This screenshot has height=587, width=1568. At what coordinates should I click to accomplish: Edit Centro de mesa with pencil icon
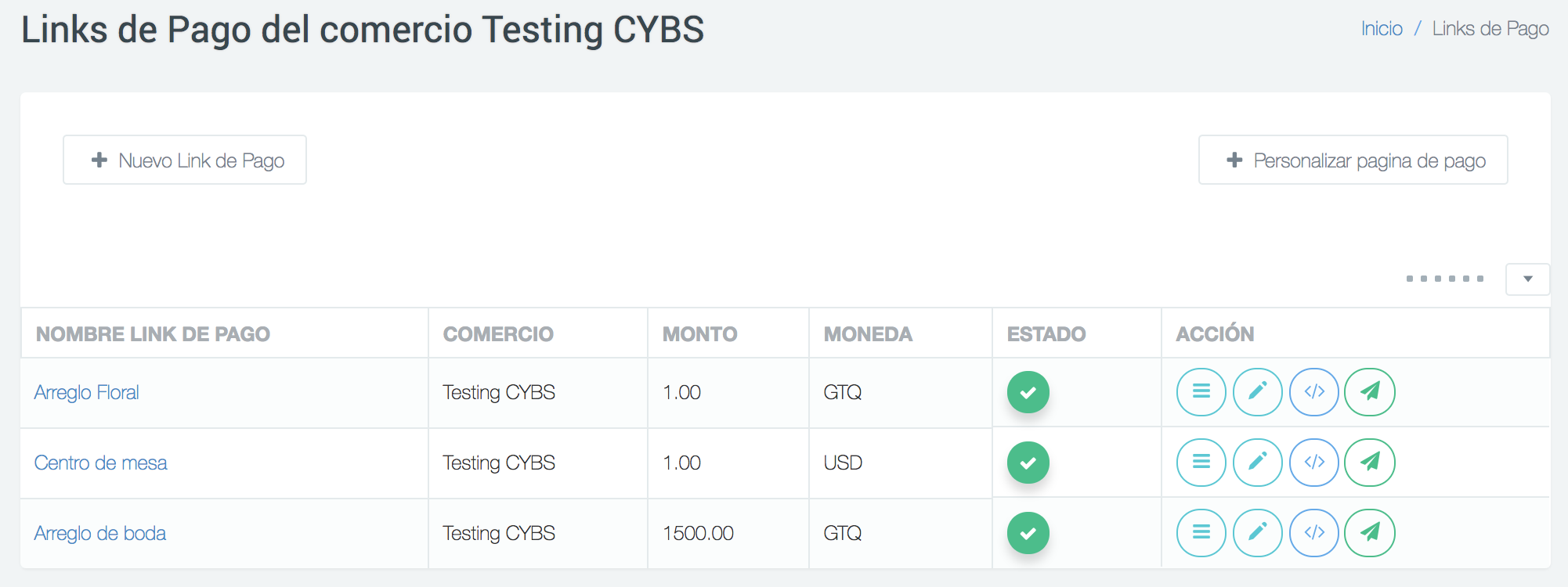tap(1257, 463)
